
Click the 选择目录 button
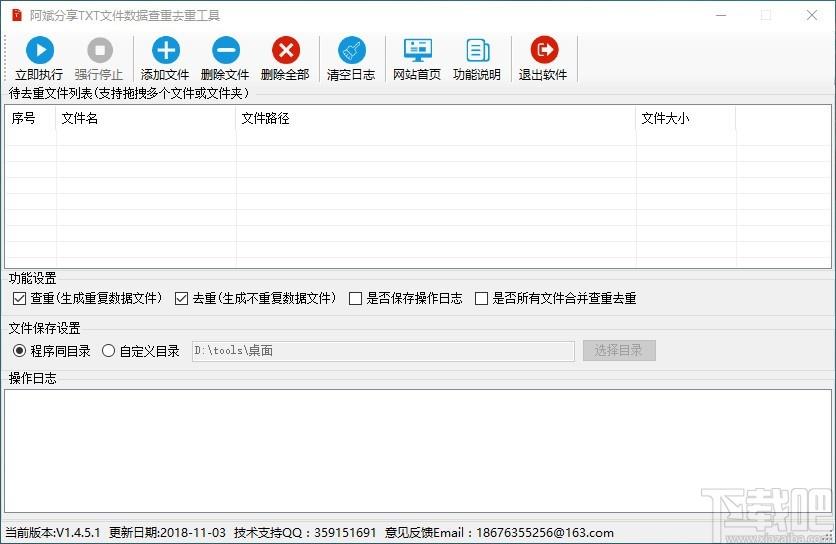pos(619,350)
